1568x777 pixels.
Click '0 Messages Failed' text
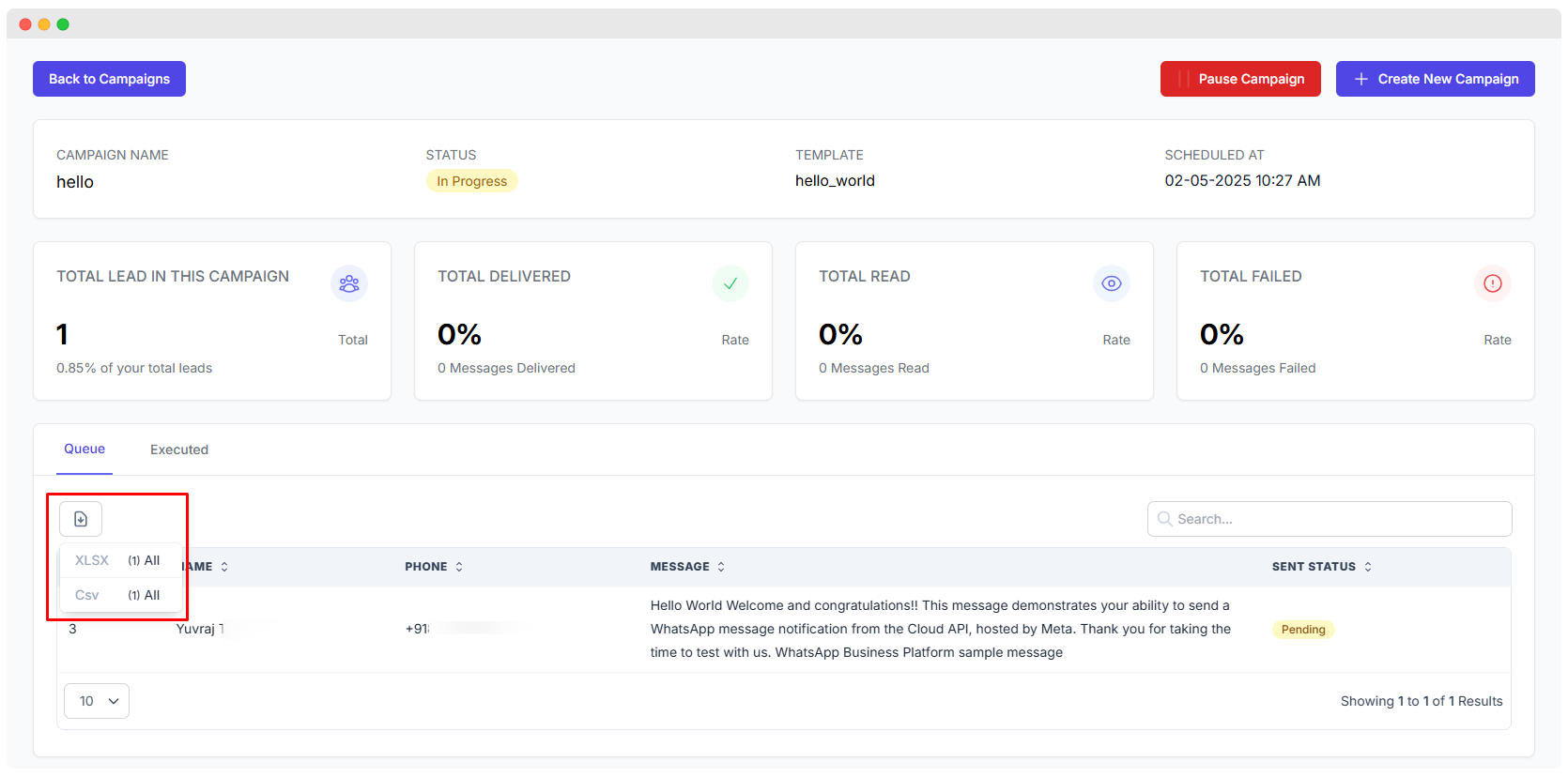[x=1258, y=368]
